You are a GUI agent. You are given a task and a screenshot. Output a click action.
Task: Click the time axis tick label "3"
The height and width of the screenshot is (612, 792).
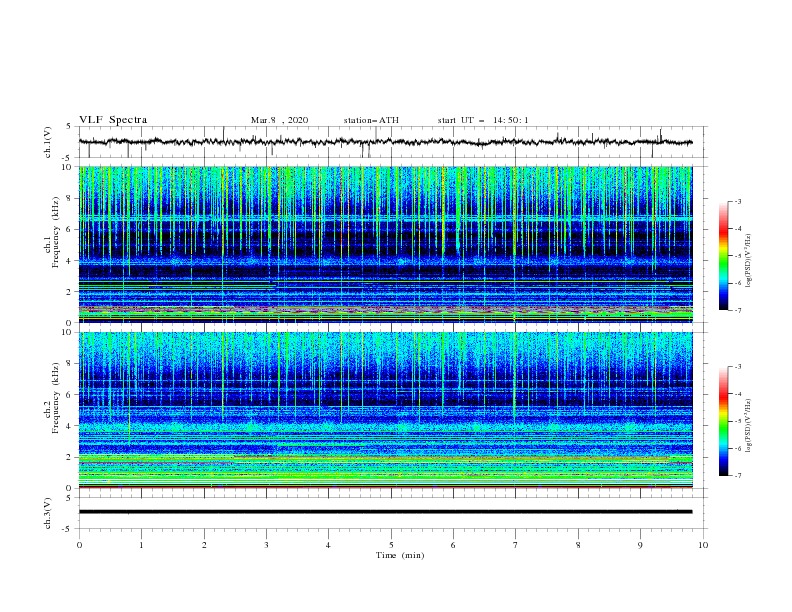click(x=266, y=545)
